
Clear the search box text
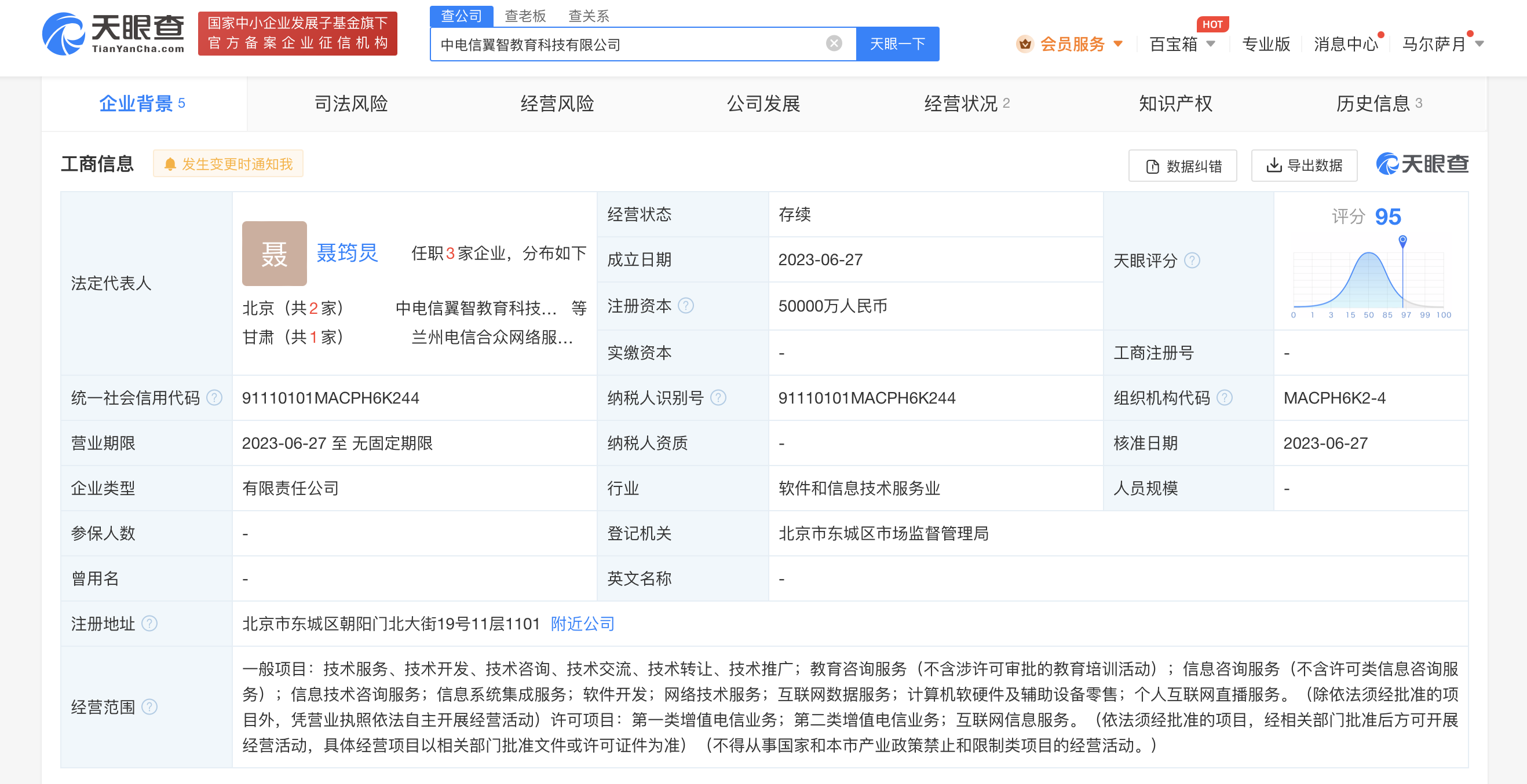[x=834, y=43]
